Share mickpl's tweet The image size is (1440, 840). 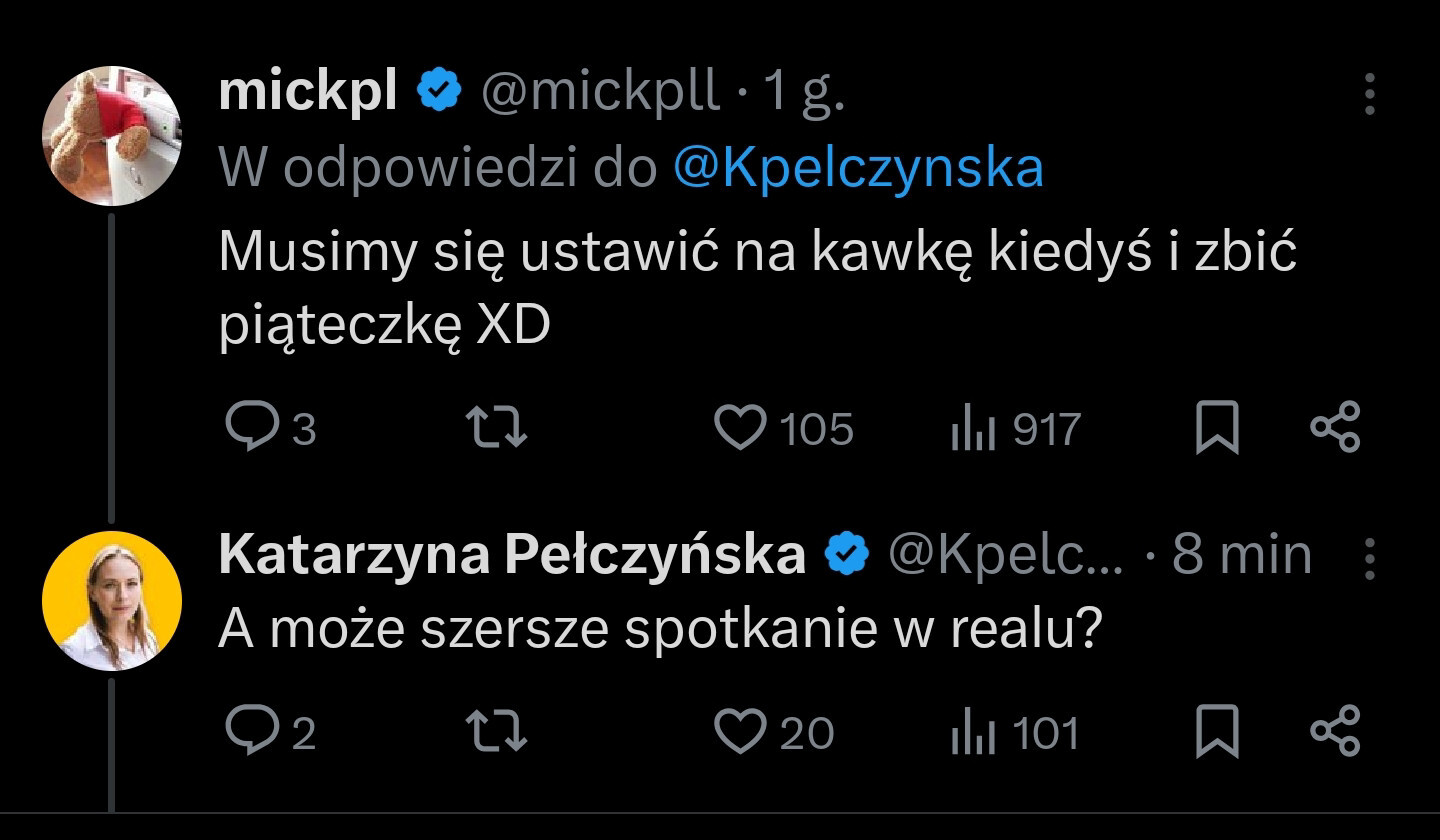[1335, 427]
